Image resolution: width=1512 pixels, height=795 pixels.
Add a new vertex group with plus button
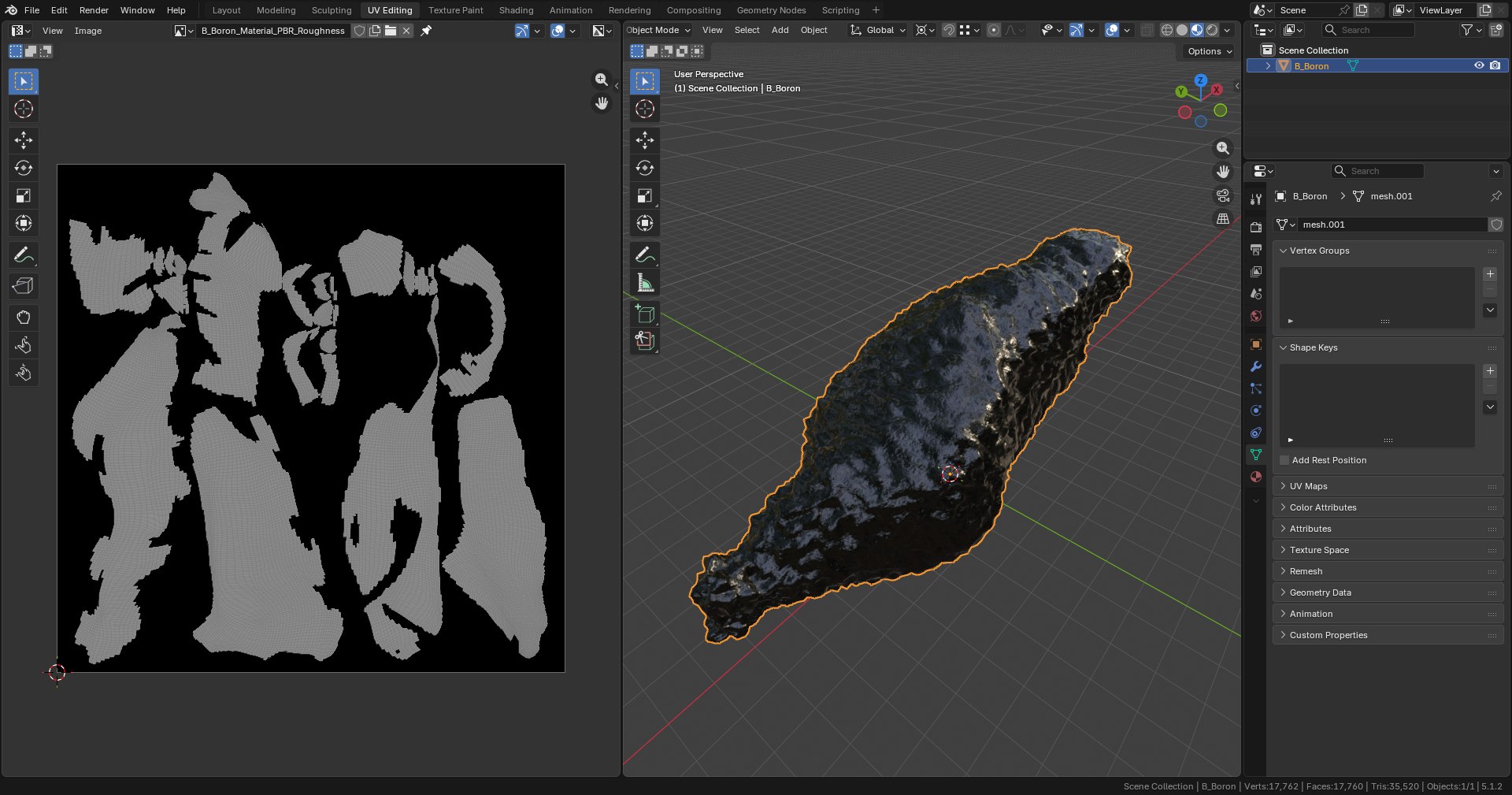pos(1490,274)
